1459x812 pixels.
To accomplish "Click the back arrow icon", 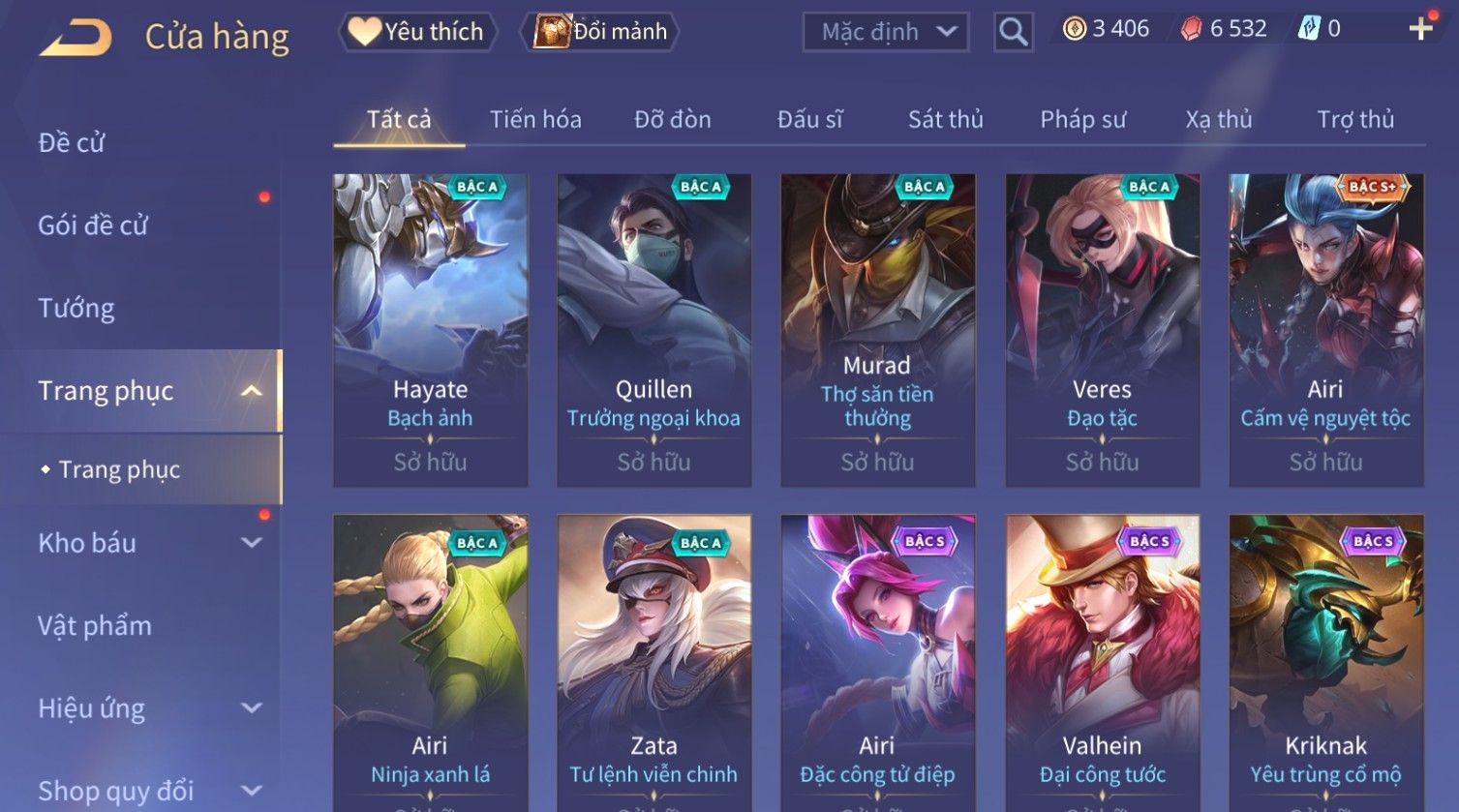I will tap(76, 37).
